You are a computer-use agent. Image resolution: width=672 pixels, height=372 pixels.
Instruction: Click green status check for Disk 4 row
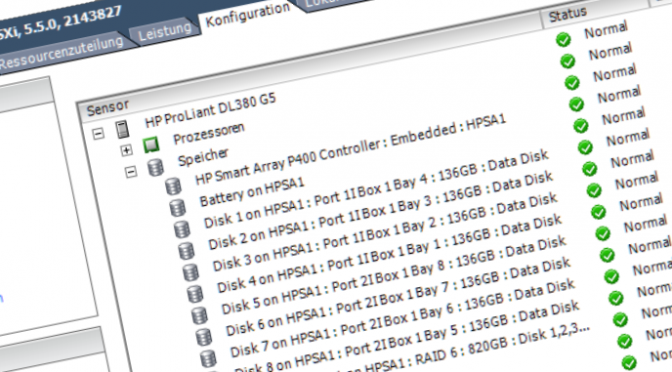tap(598, 212)
